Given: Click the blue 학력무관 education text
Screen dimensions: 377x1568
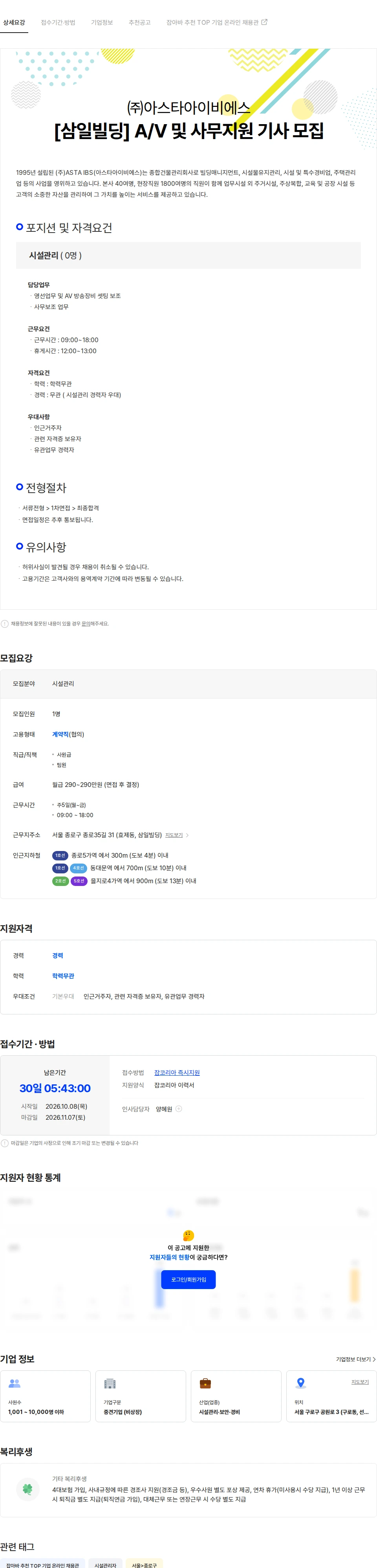Looking at the screenshot, I should pos(63,976).
